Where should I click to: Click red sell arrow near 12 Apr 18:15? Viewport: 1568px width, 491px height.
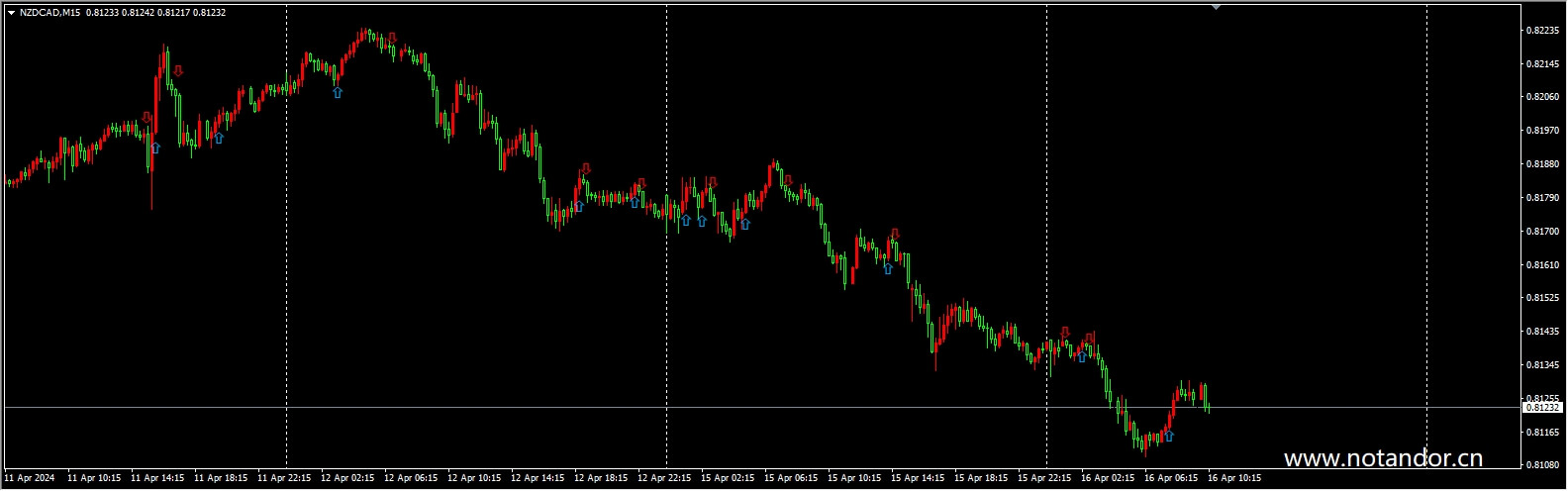(586, 167)
